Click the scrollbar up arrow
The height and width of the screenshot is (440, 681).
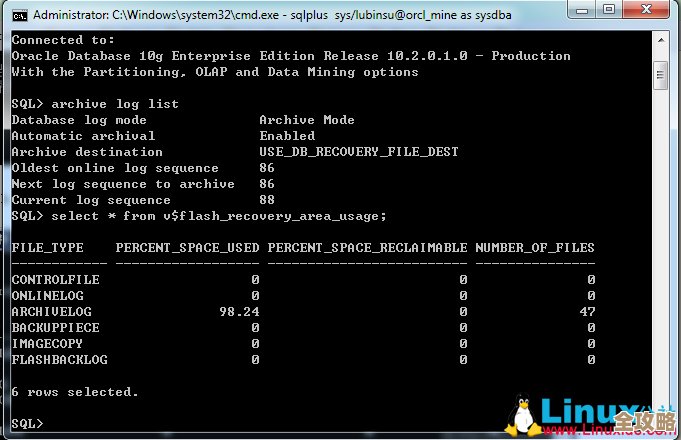(x=661, y=40)
